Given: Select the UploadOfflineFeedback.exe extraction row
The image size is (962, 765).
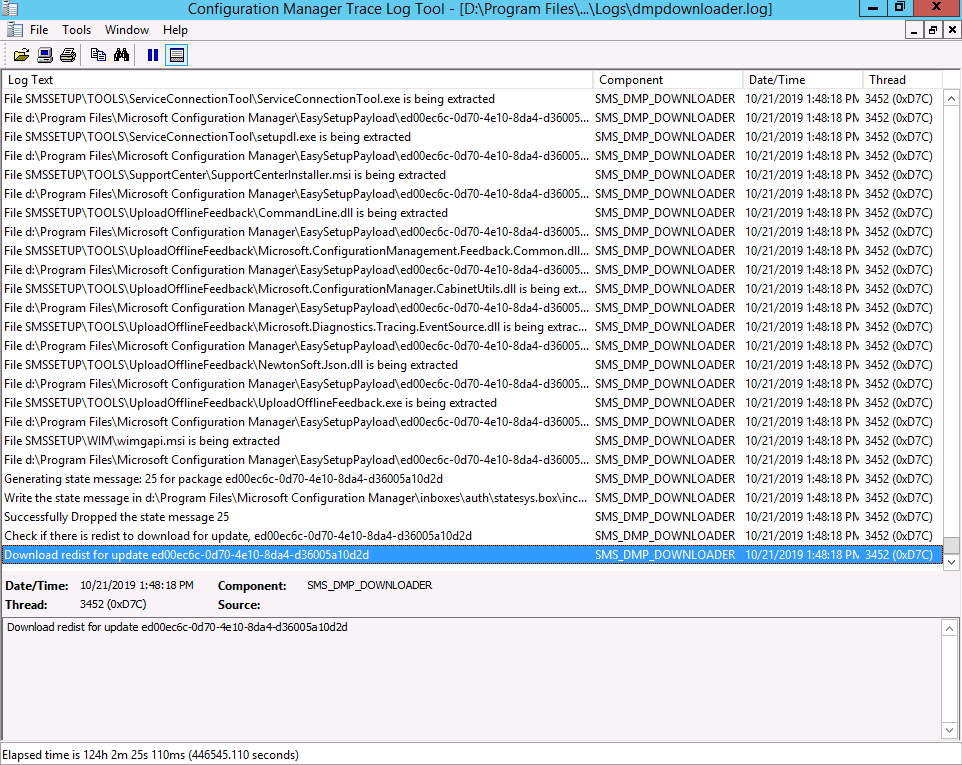Looking at the screenshot, I should 472,403.
